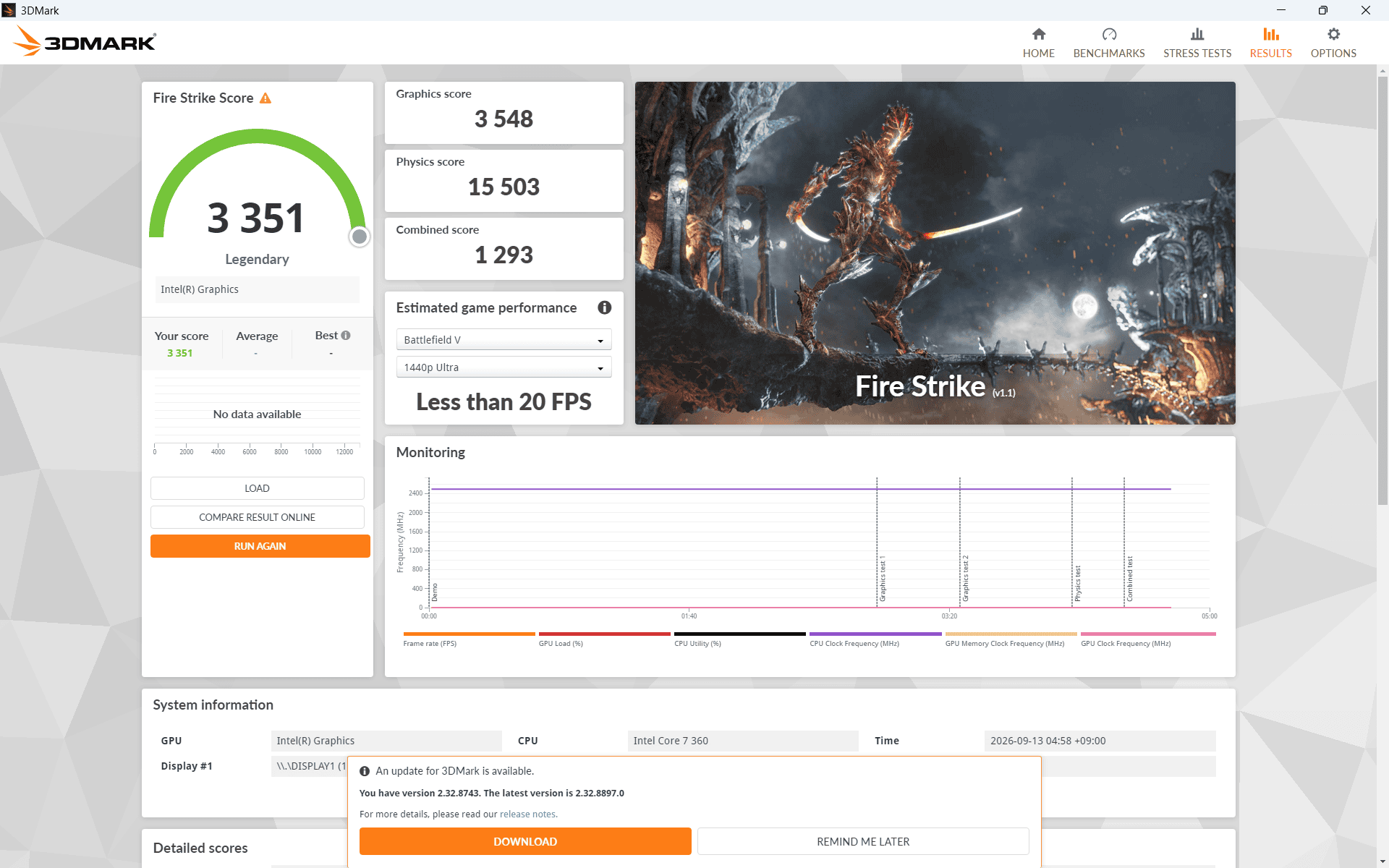The height and width of the screenshot is (868, 1389).
Task: Click the REMIND ME LATER button
Action: pyautogui.click(x=863, y=841)
